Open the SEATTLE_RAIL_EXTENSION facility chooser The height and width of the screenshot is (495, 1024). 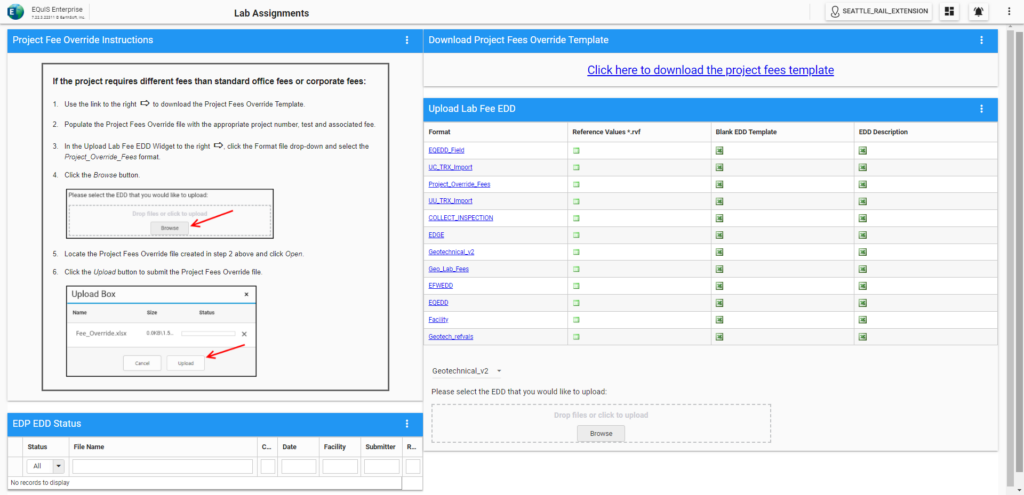point(878,12)
